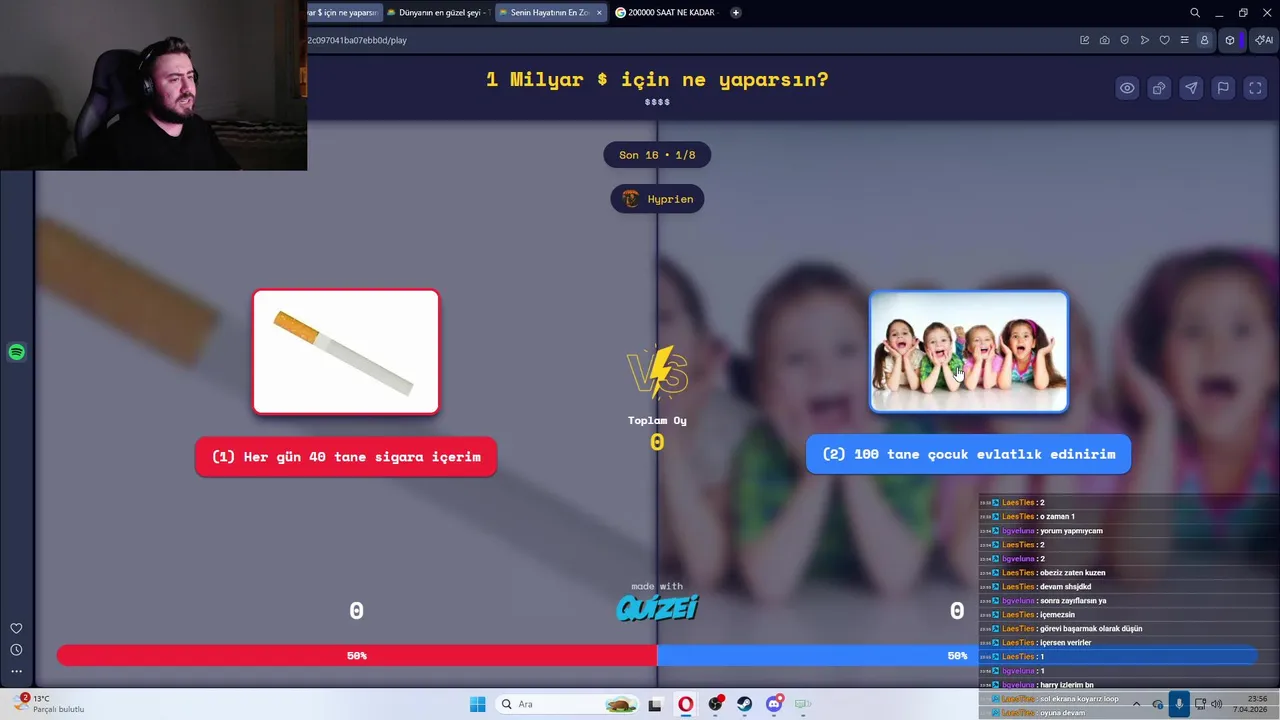
Task: Click the taskbar microphone icon
Action: (1179, 704)
